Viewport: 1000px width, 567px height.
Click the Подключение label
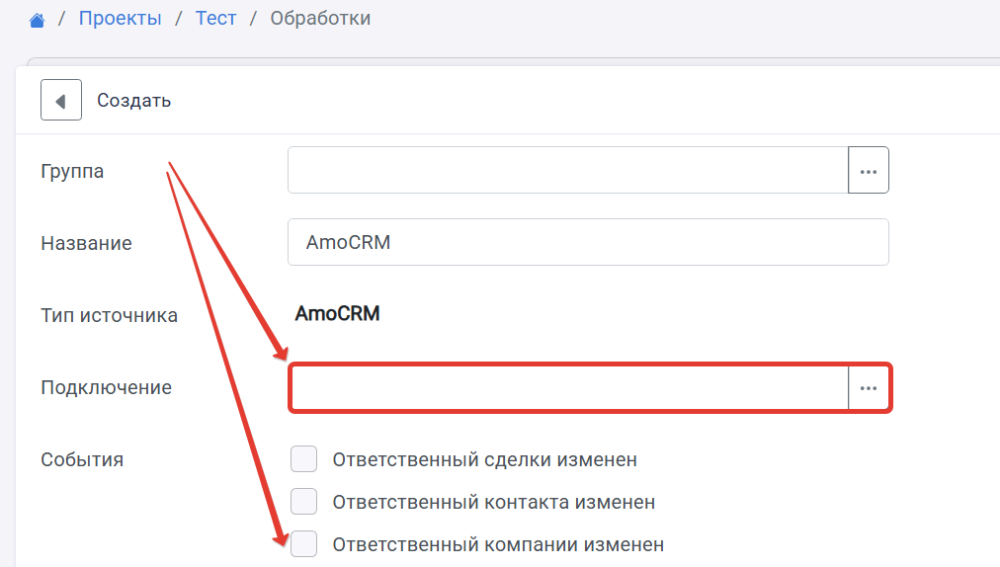click(x=107, y=388)
